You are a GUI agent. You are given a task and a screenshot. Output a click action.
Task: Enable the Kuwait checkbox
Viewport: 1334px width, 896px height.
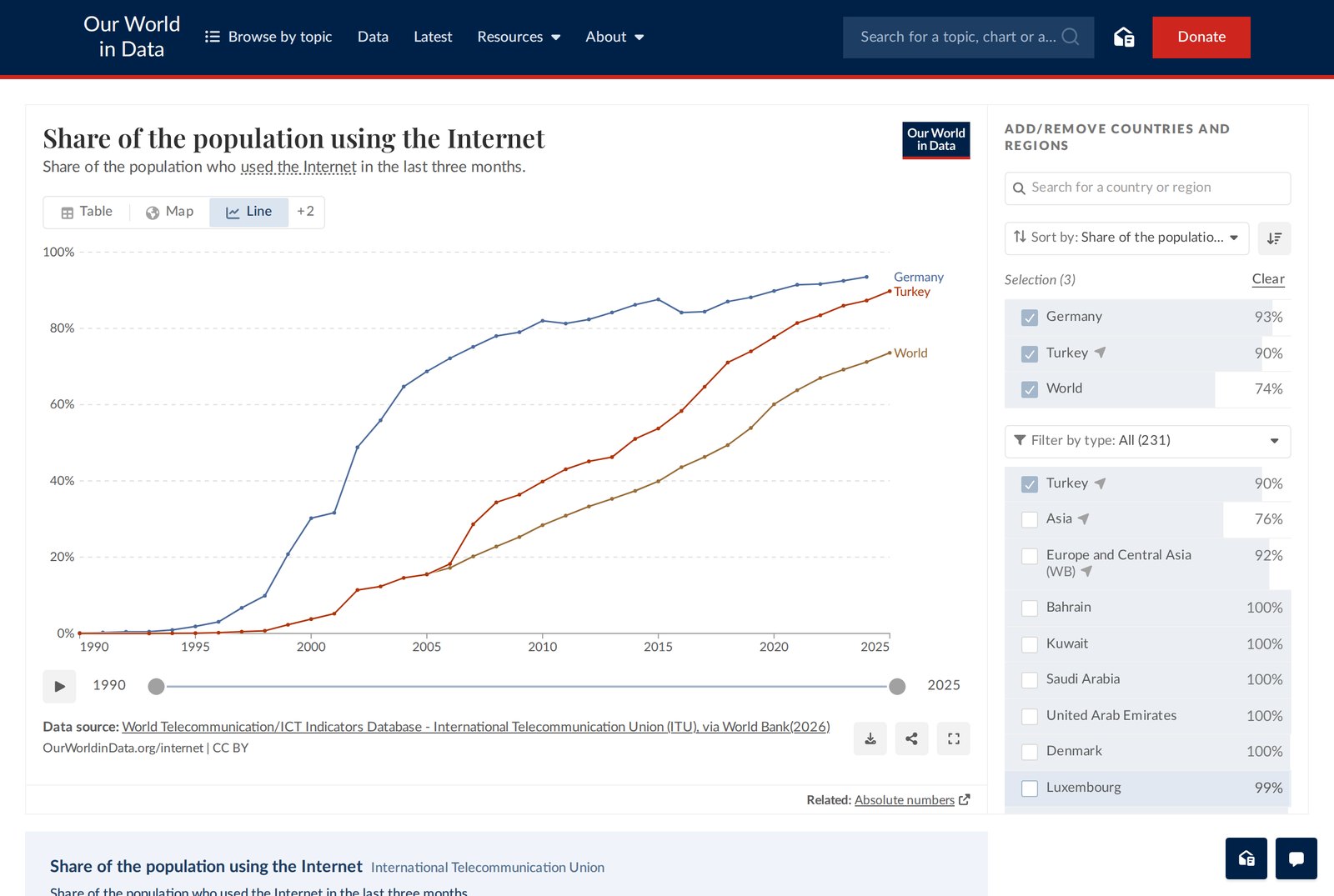coord(1030,644)
